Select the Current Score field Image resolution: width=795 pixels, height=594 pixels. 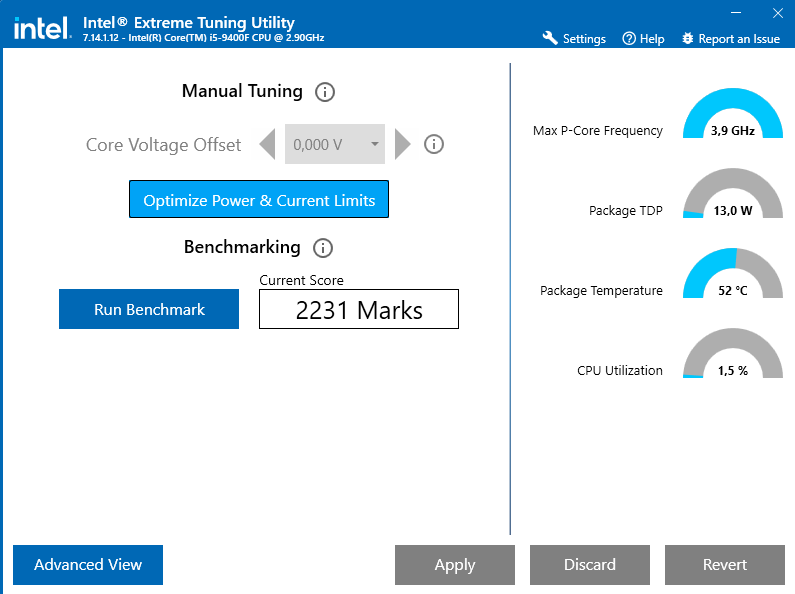tap(359, 310)
